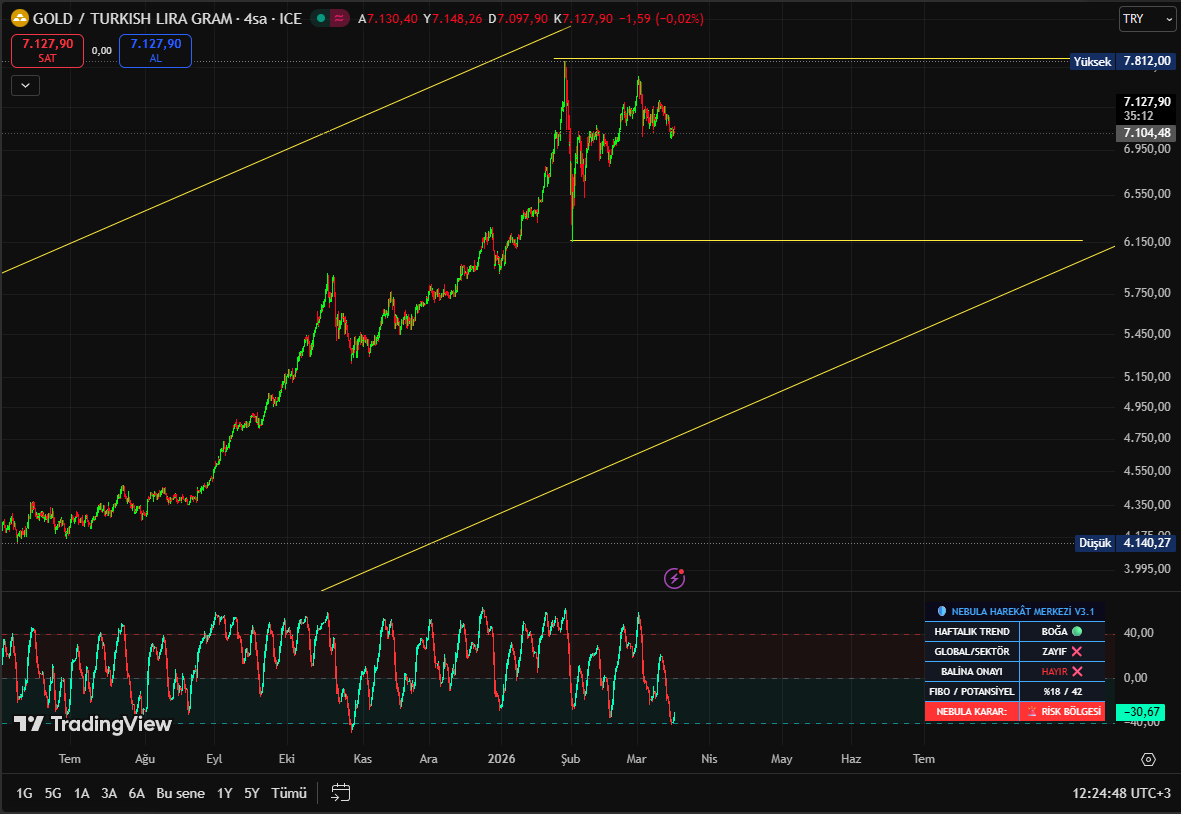
Task: Click the GOLD / TURKISH LIRA GRAM title
Action: click(132, 18)
